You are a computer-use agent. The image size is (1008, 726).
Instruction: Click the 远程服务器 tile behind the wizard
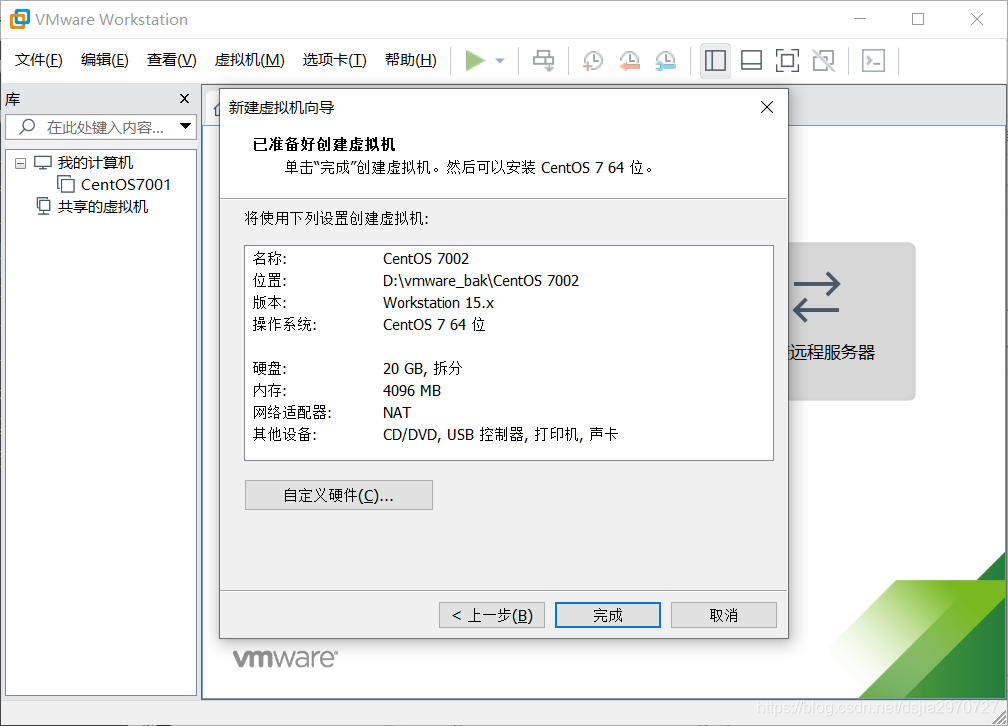tap(851, 322)
